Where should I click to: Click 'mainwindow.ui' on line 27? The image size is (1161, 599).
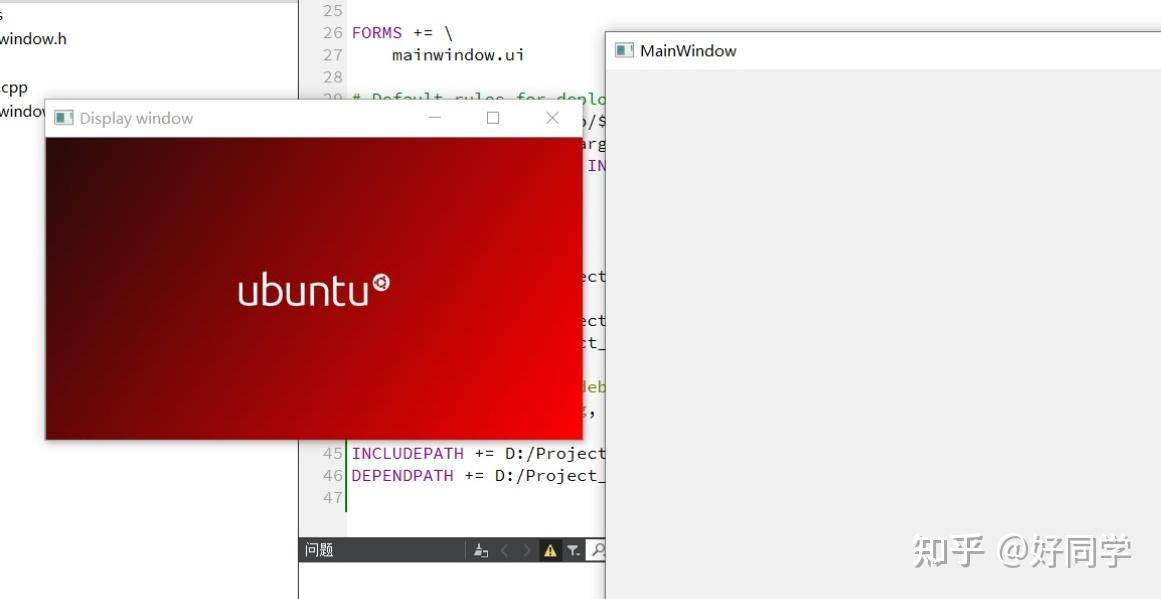[458, 55]
